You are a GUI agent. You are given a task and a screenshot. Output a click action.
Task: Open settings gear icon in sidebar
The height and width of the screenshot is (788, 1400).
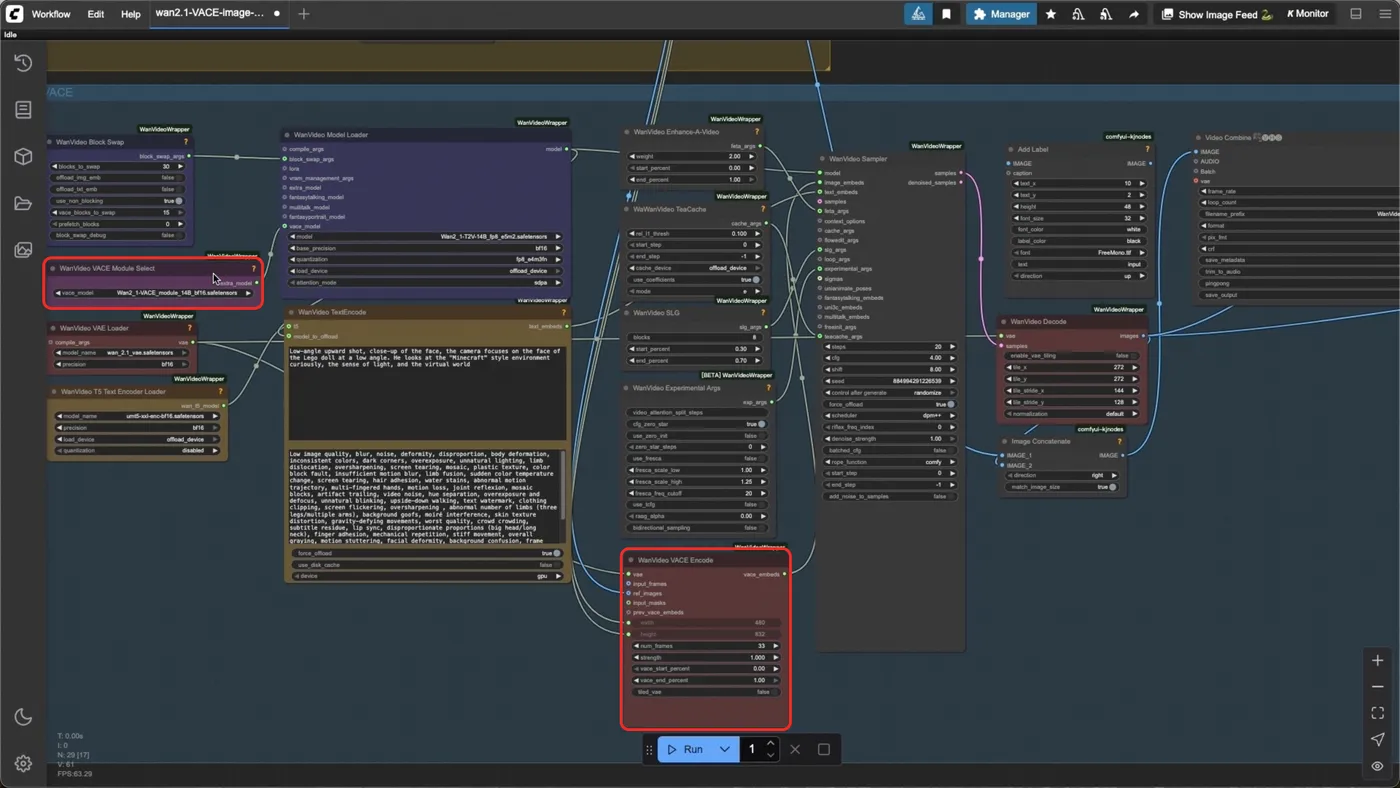pos(23,764)
